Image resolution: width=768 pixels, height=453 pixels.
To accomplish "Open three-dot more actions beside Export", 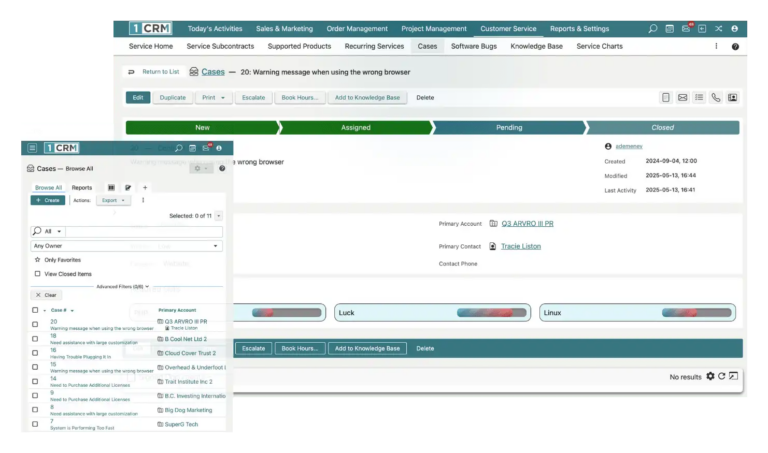I will click(x=143, y=200).
